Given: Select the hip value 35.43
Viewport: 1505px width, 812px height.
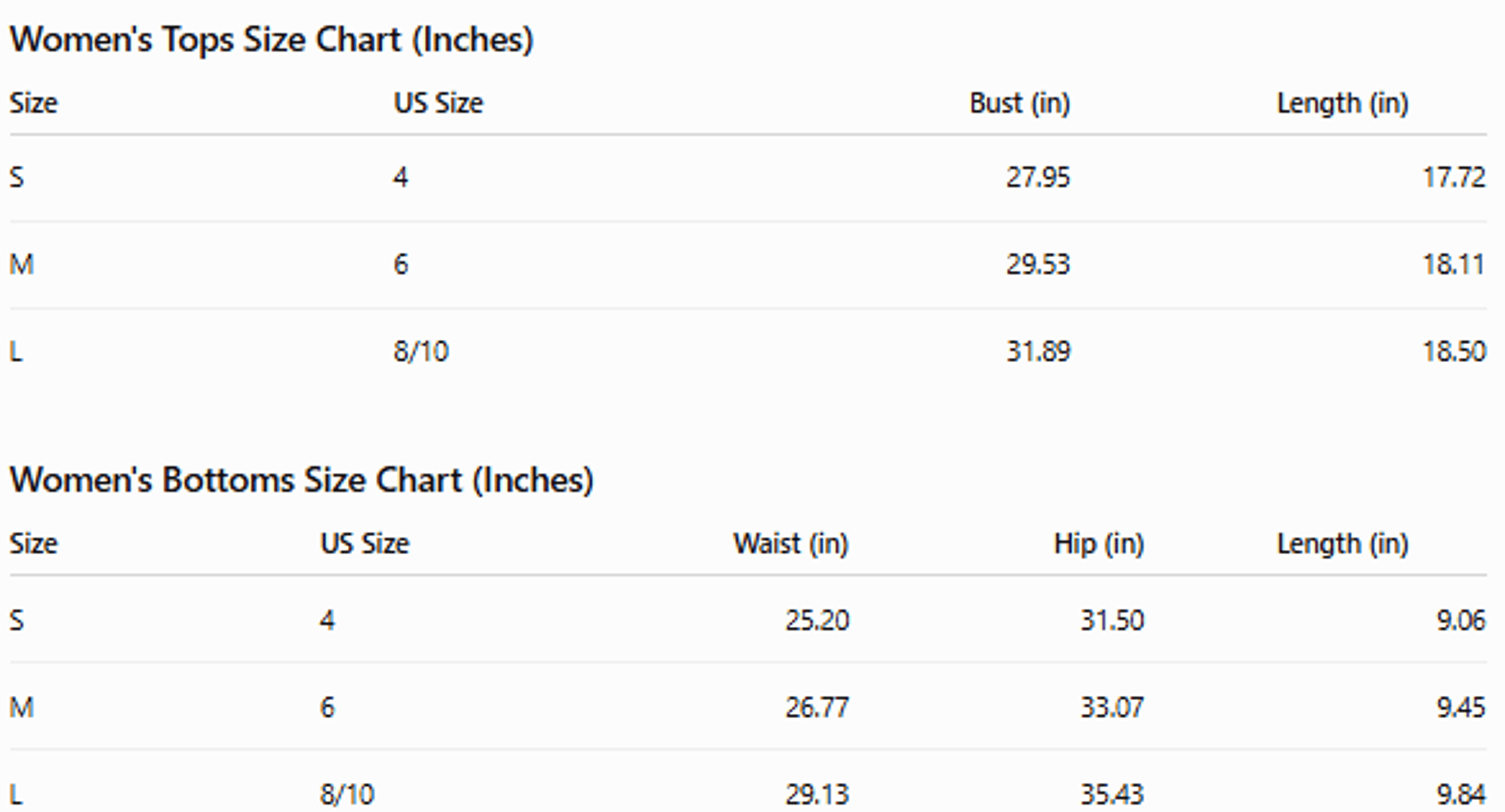Looking at the screenshot, I should coord(1112,794).
